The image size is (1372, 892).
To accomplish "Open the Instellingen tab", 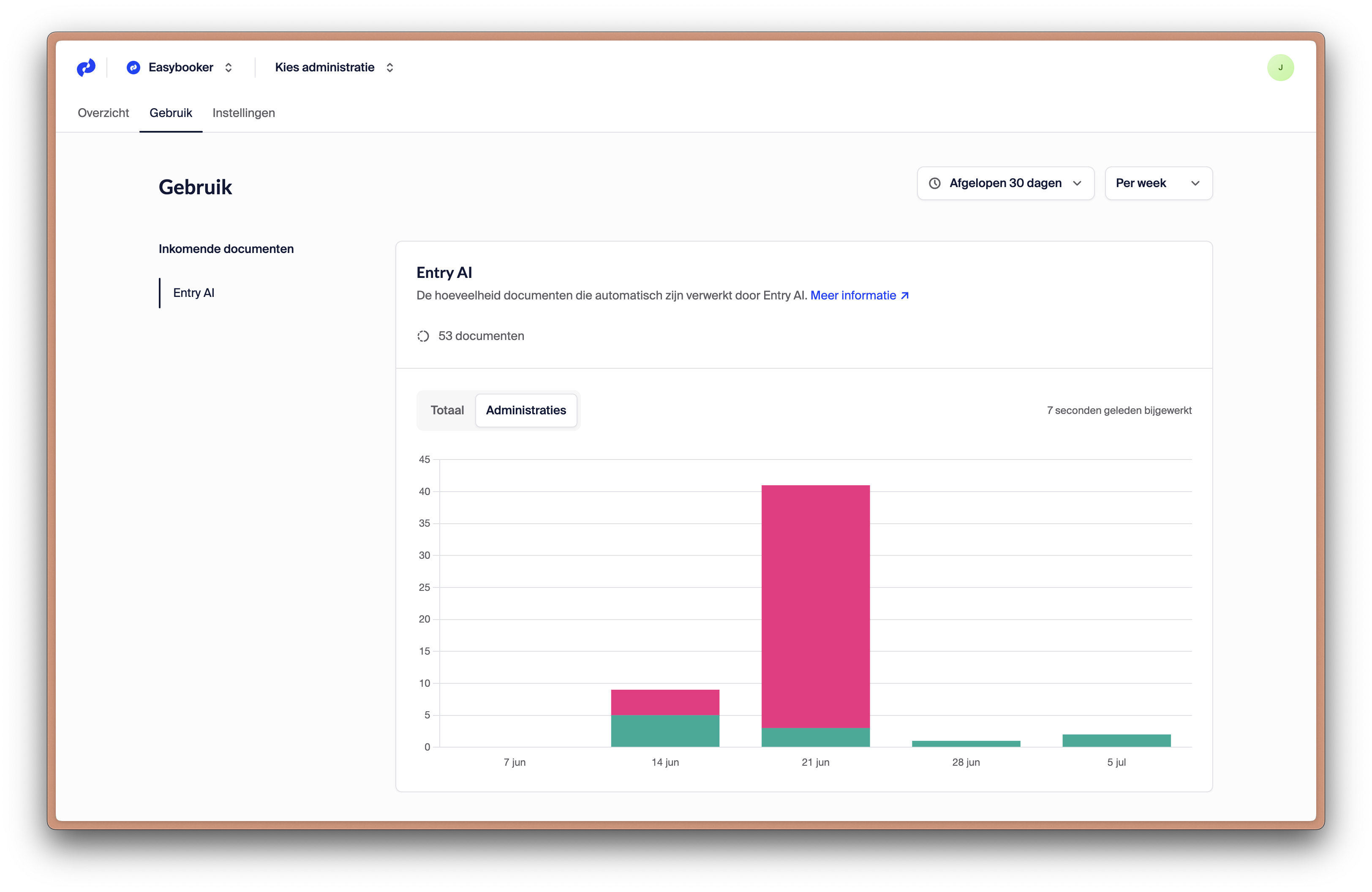I will 243,113.
